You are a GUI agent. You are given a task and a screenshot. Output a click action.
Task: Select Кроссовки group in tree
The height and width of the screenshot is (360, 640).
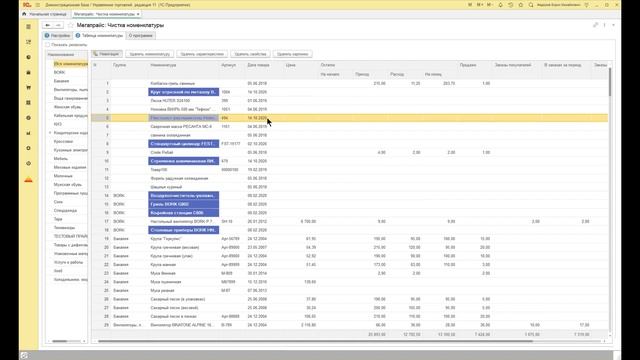[63, 141]
